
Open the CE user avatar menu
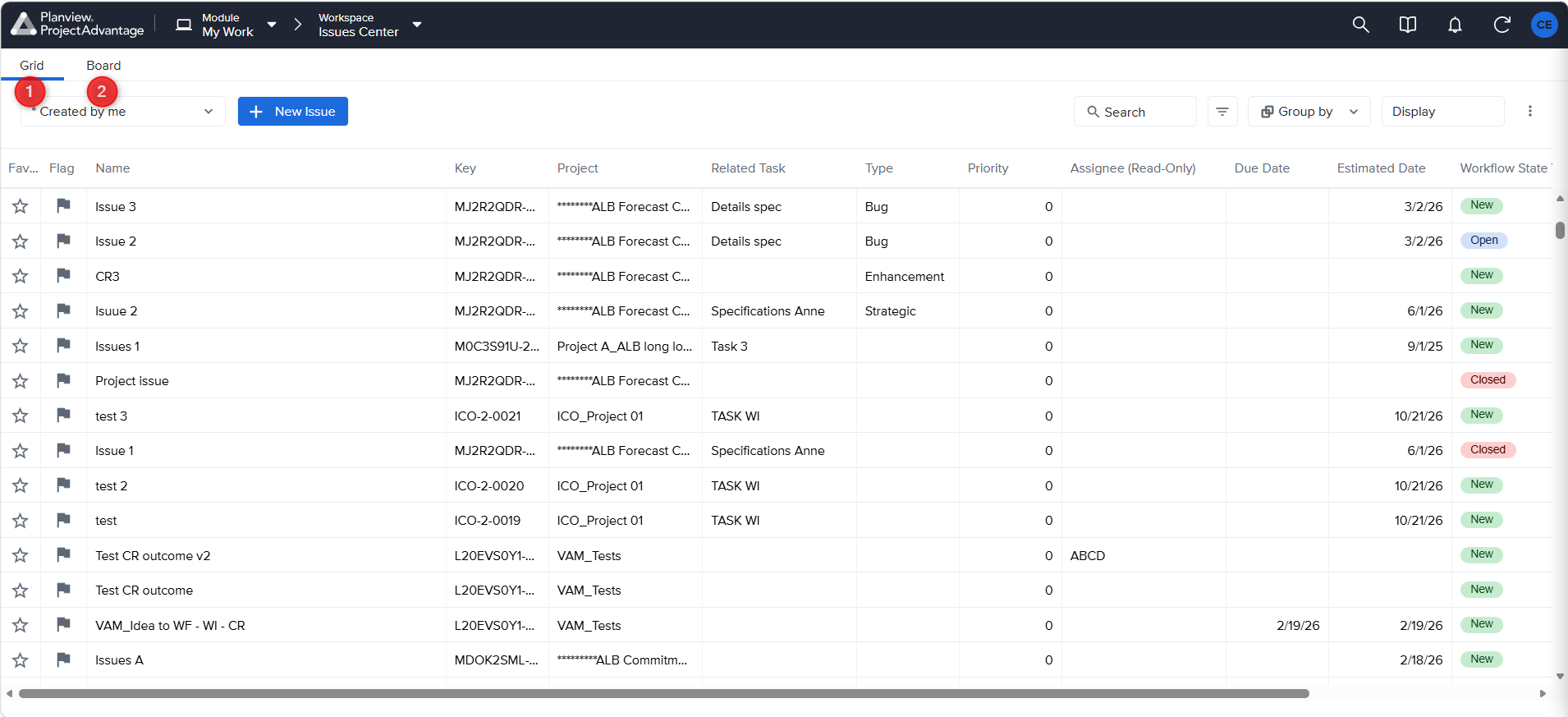pos(1544,25)
